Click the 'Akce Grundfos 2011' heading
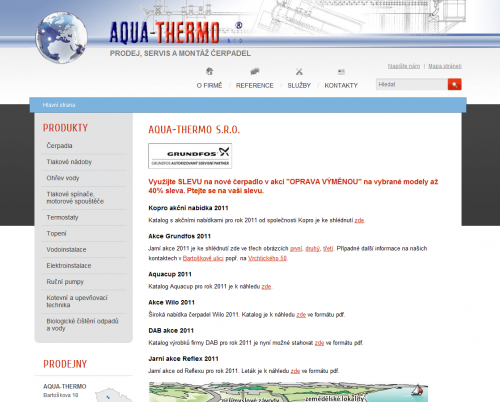The height and width of the screenshot is (402, 500). [x=179, y=236]
